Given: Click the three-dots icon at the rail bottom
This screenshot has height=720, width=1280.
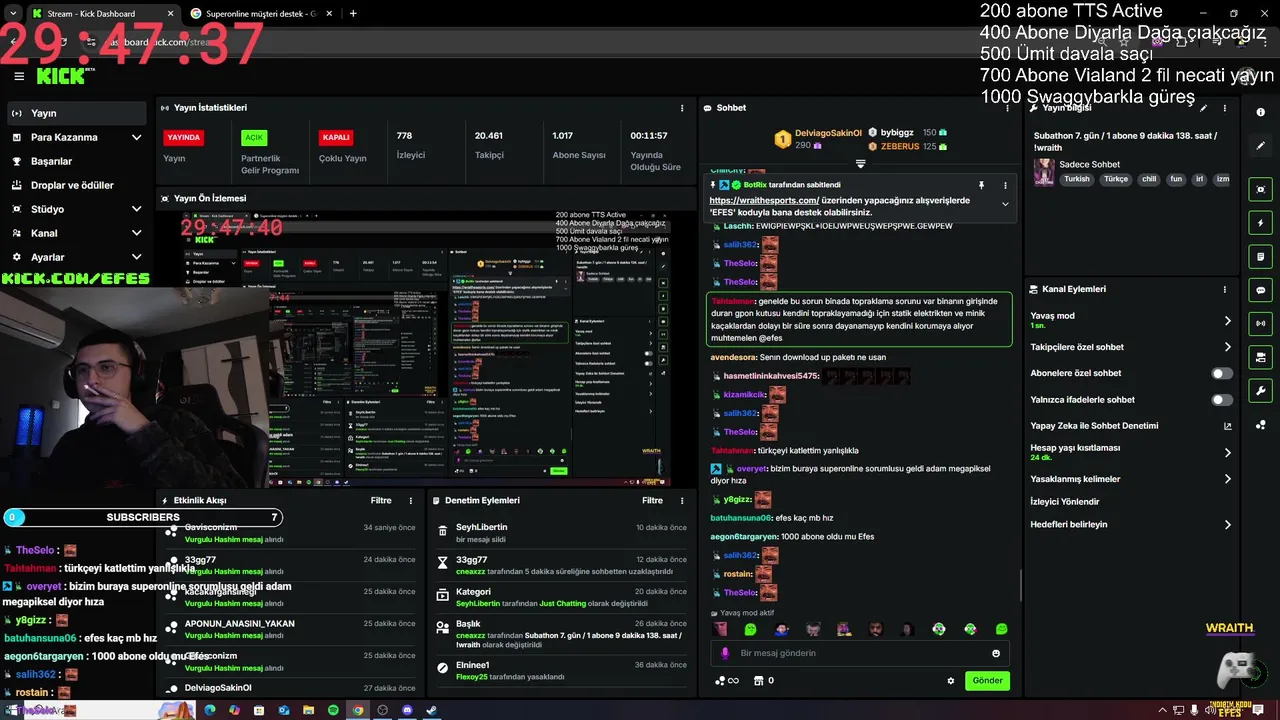Looking at the screenshot, I should pyautogui.click(x=1261, y=424).
